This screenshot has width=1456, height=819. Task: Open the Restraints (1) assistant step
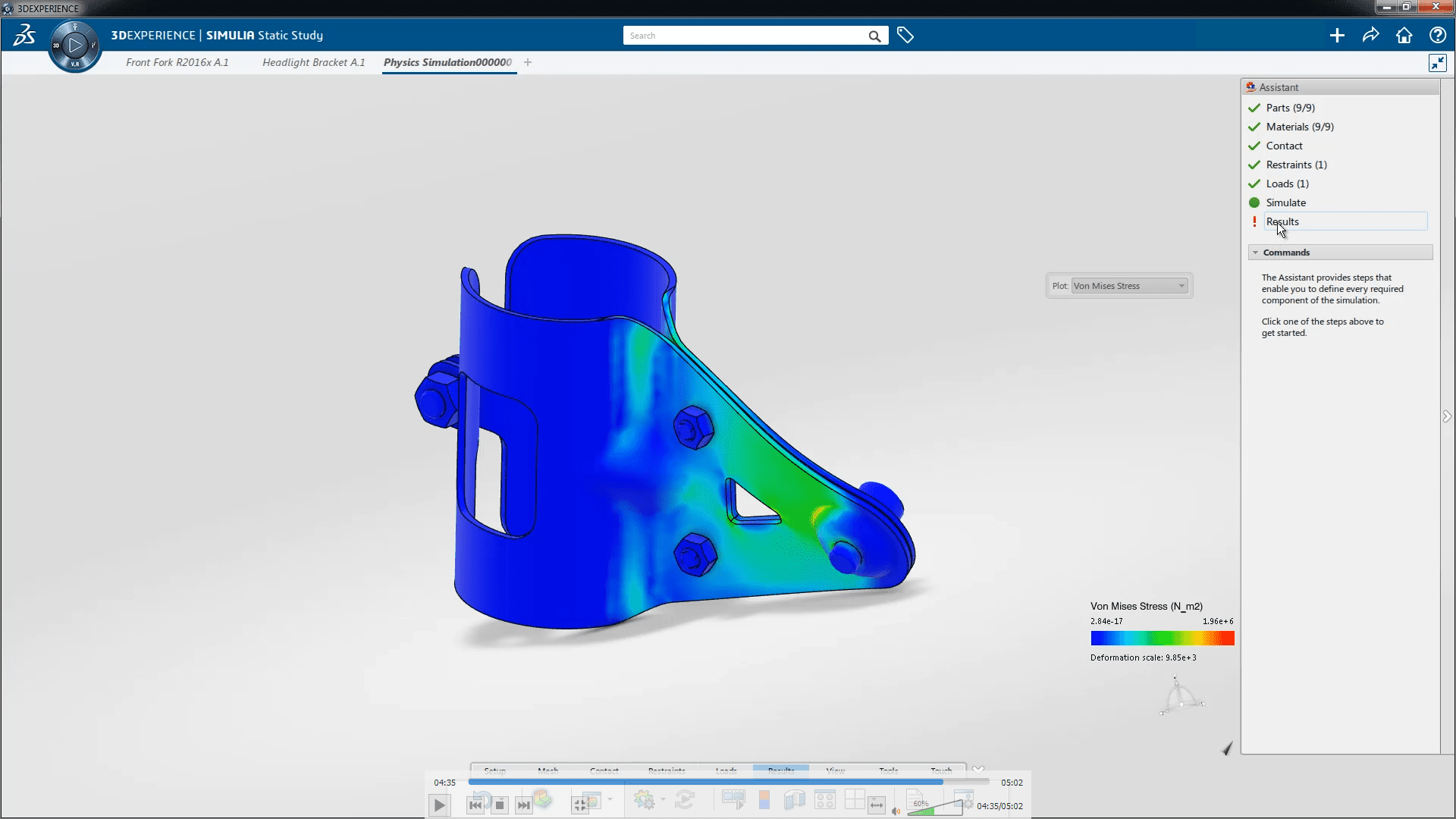pos(1296,165)
